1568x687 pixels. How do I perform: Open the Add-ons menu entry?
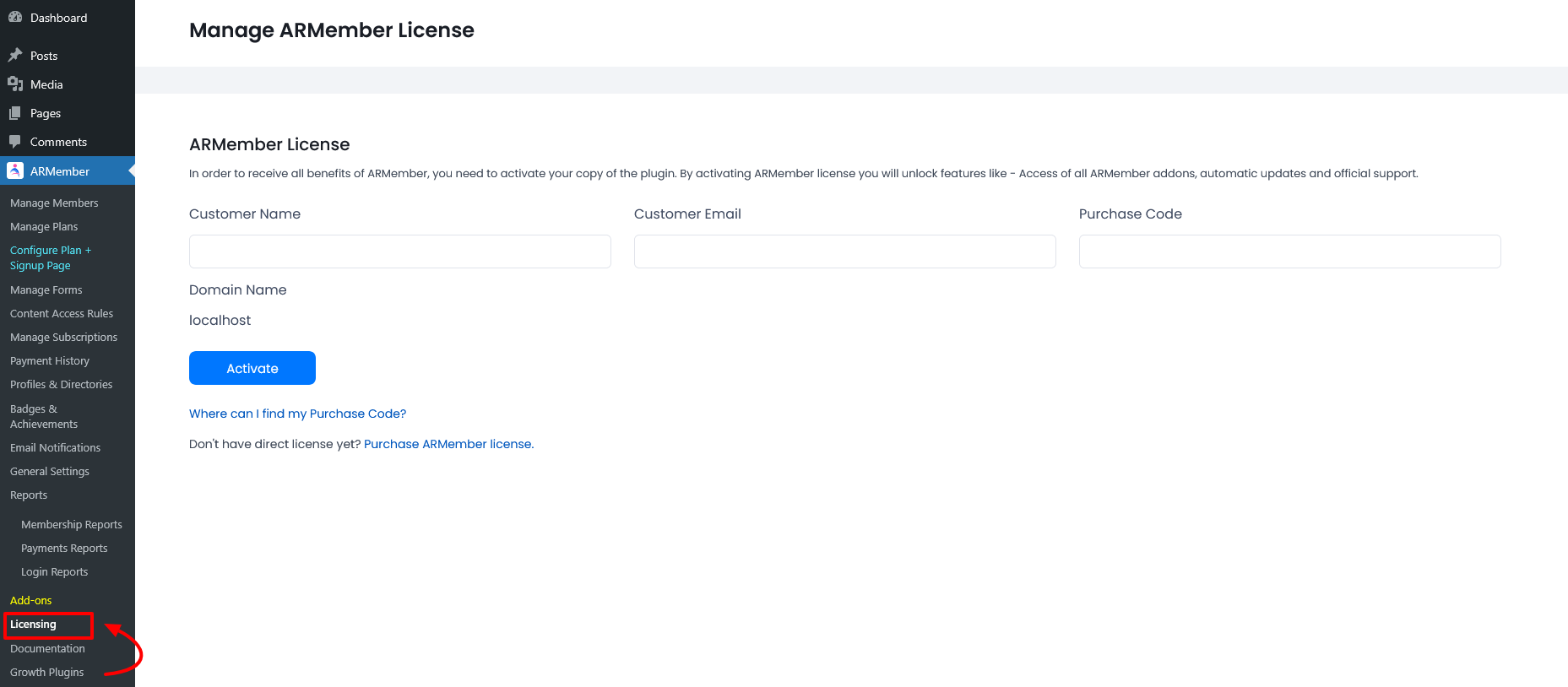click(x=31, y=601)
